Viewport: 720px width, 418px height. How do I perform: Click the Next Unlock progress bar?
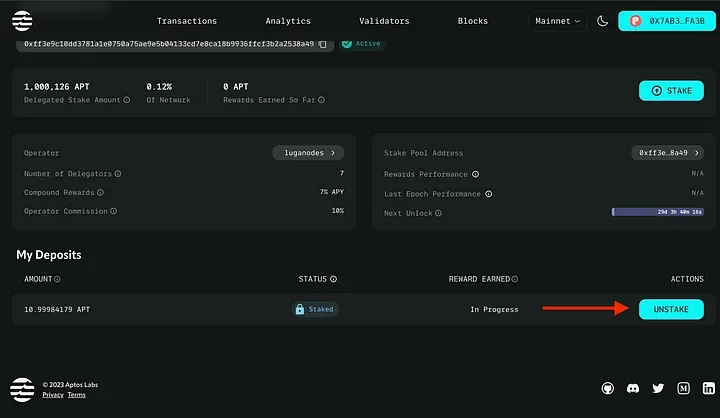[x=657, y=212]
